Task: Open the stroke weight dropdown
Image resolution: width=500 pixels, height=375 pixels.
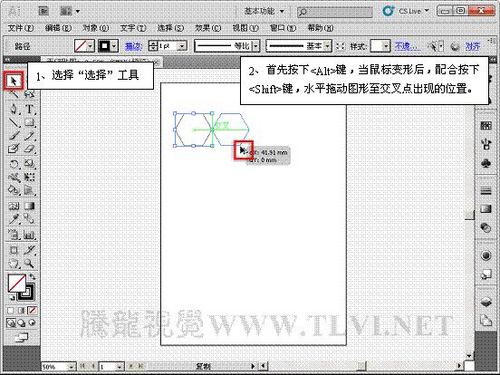Action: coord(182,46)
